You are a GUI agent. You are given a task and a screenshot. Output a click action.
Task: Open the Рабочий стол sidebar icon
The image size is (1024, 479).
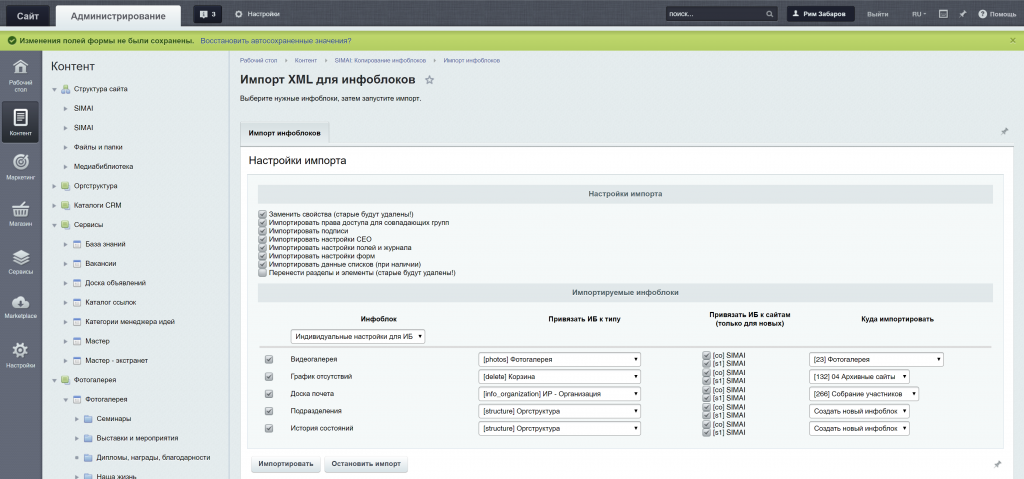click(20, 74)
